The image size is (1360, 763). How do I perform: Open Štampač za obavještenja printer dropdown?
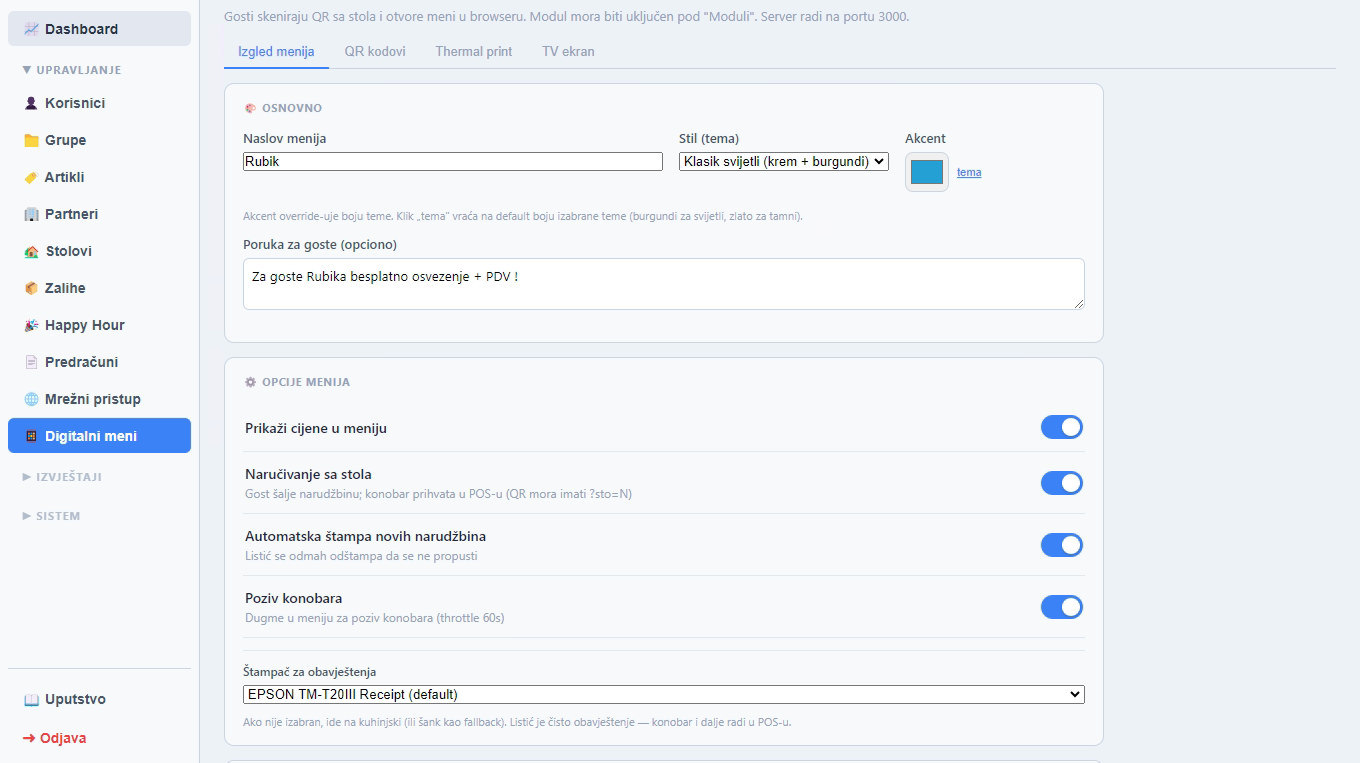pos(664,694)
